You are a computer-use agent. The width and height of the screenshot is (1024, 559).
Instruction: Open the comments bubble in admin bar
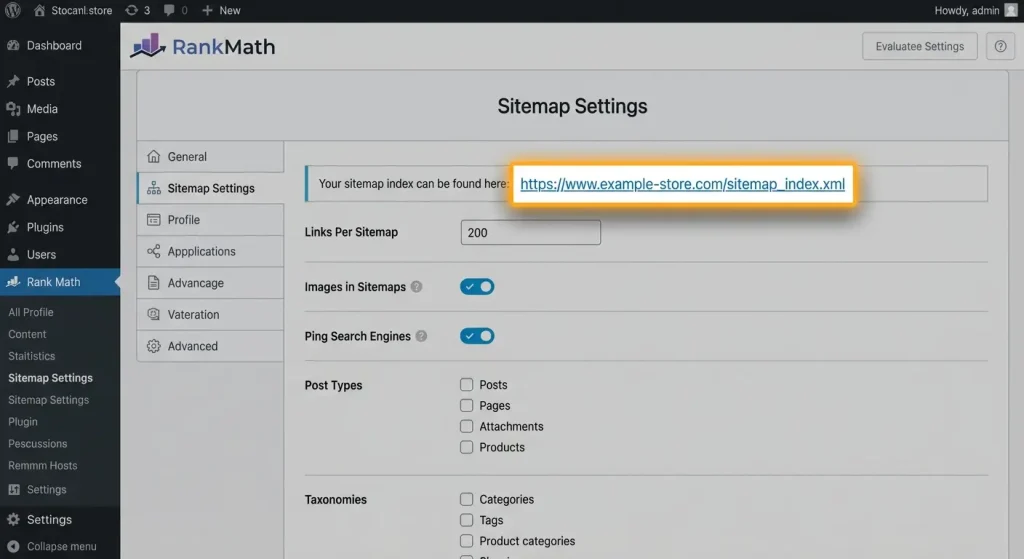click(169, 10)
